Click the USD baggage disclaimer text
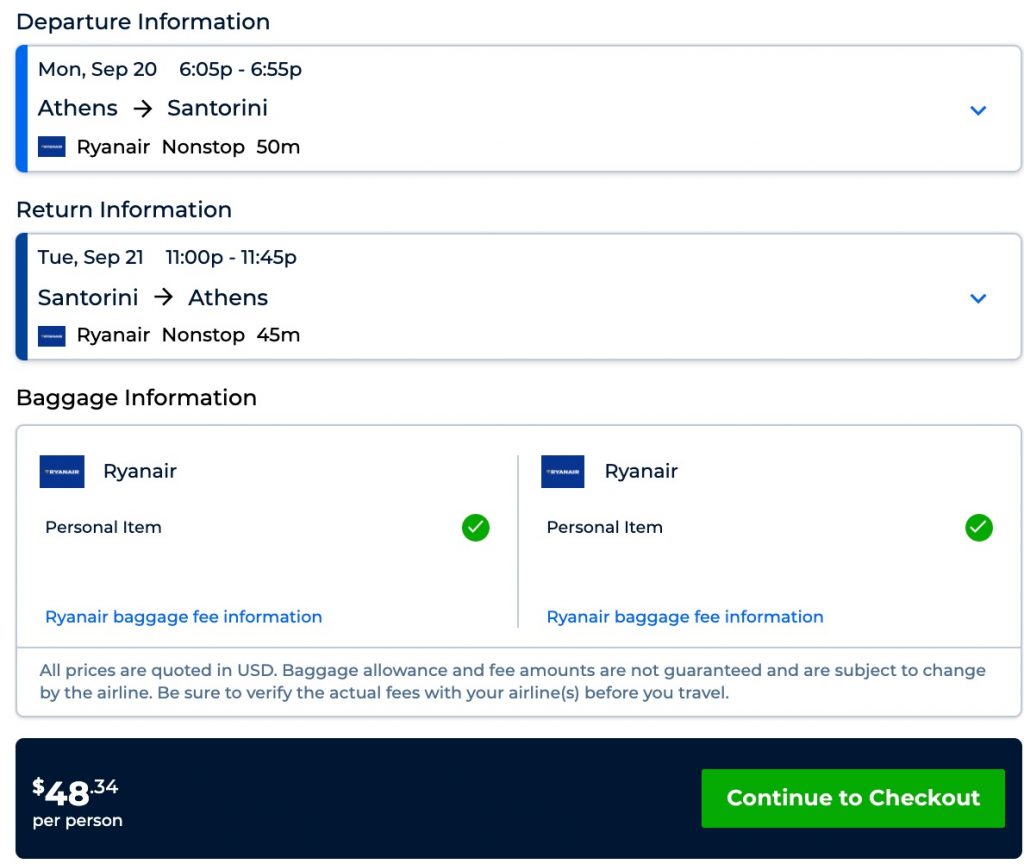 (x=512, y=681)
